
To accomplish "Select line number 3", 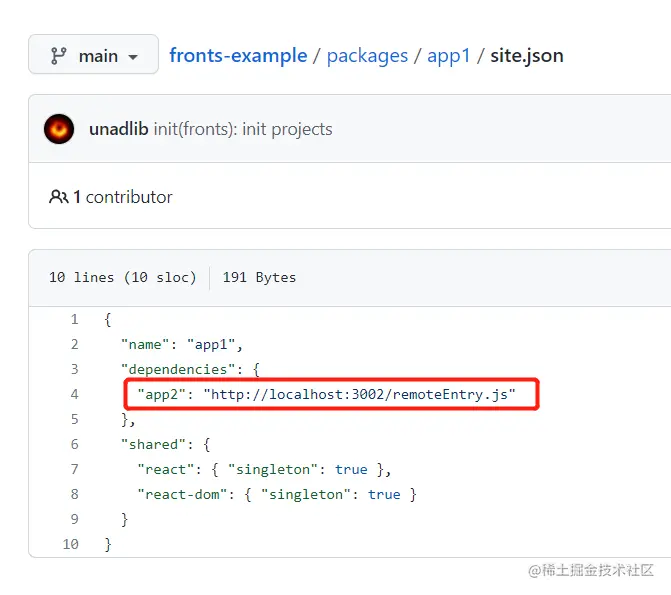I will [74, 369].
